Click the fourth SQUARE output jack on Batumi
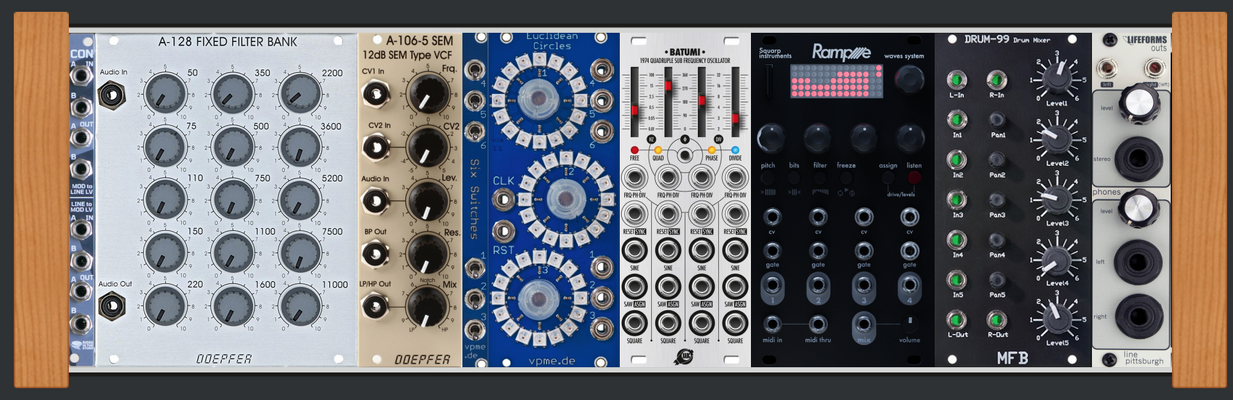 (735, 322)
